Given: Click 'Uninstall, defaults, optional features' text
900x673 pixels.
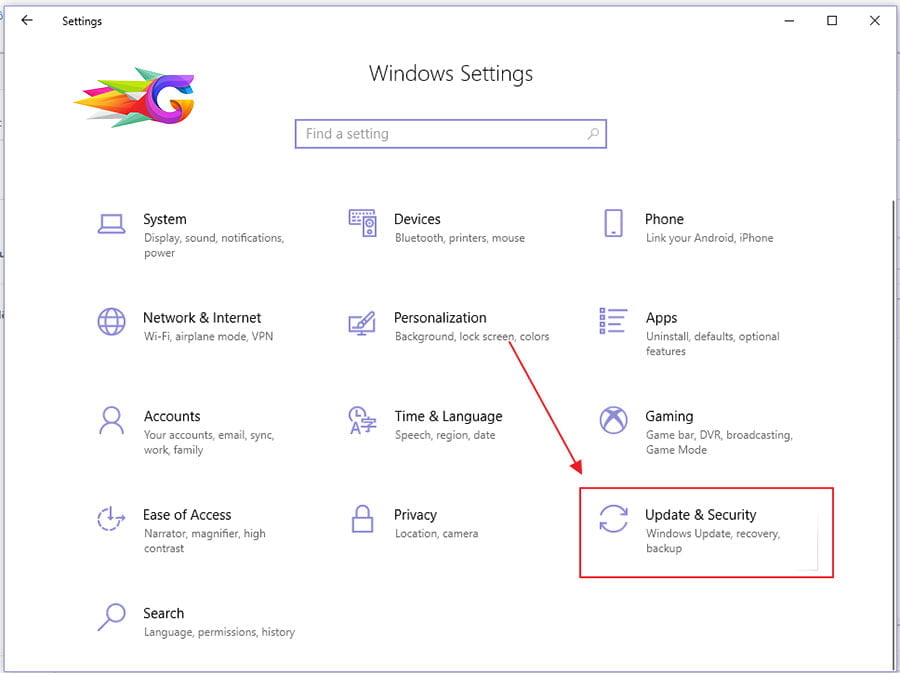Looking at the screenshot, I should [713, 344].
